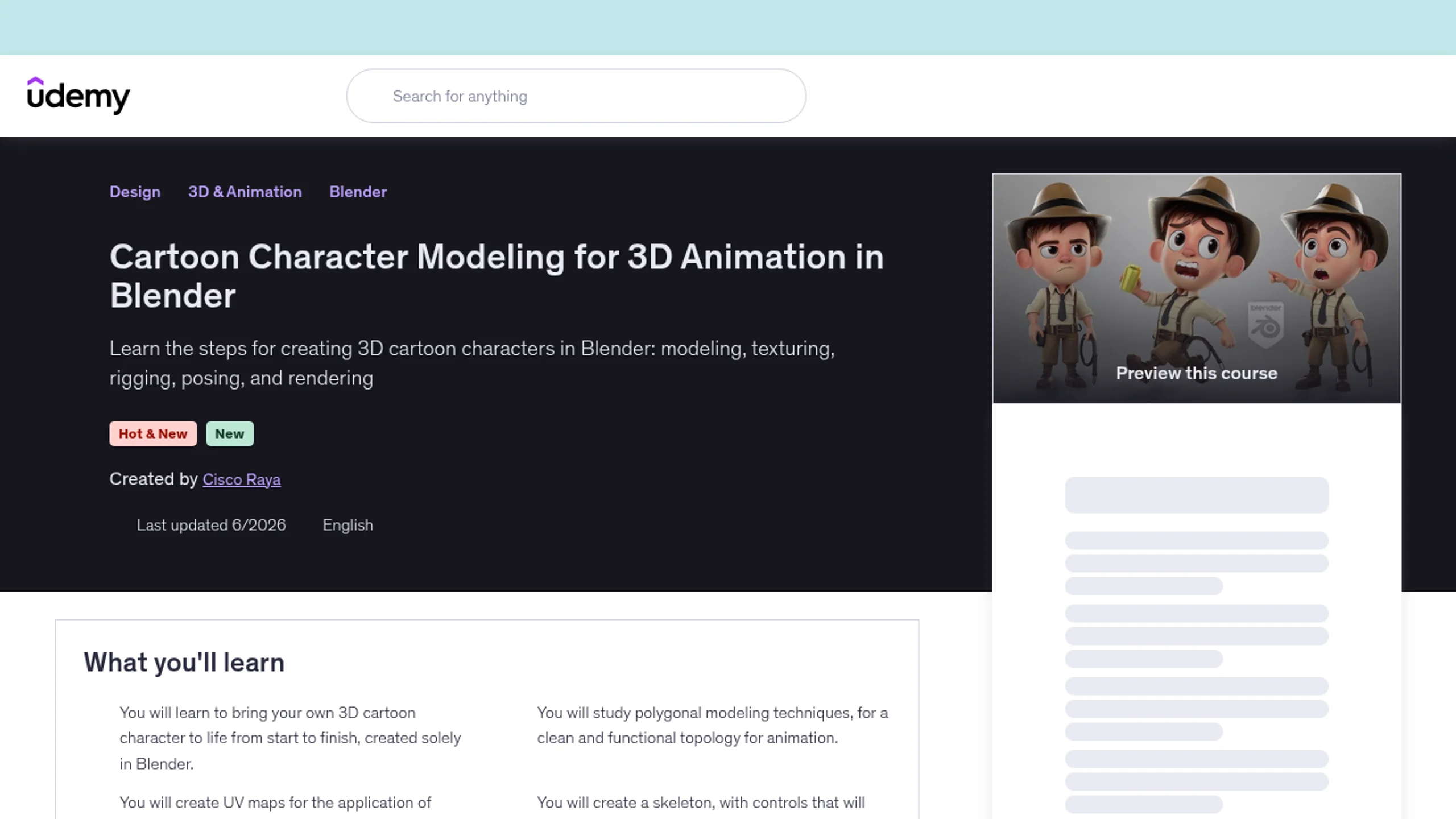Click the 'bring your own 3D cartoon' point

(x=290, y=738)
